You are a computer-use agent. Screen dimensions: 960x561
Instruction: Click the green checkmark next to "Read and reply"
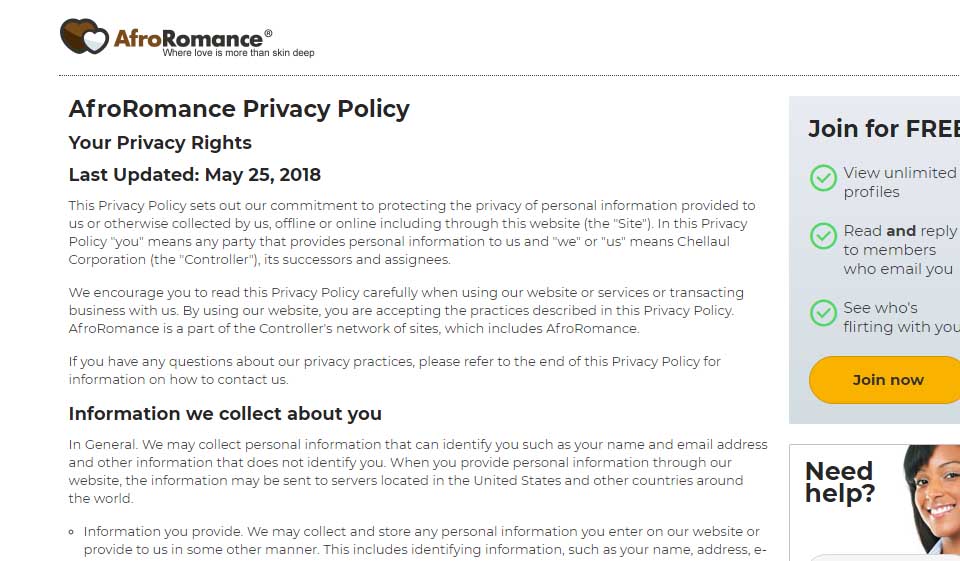(x=823, y=236)
